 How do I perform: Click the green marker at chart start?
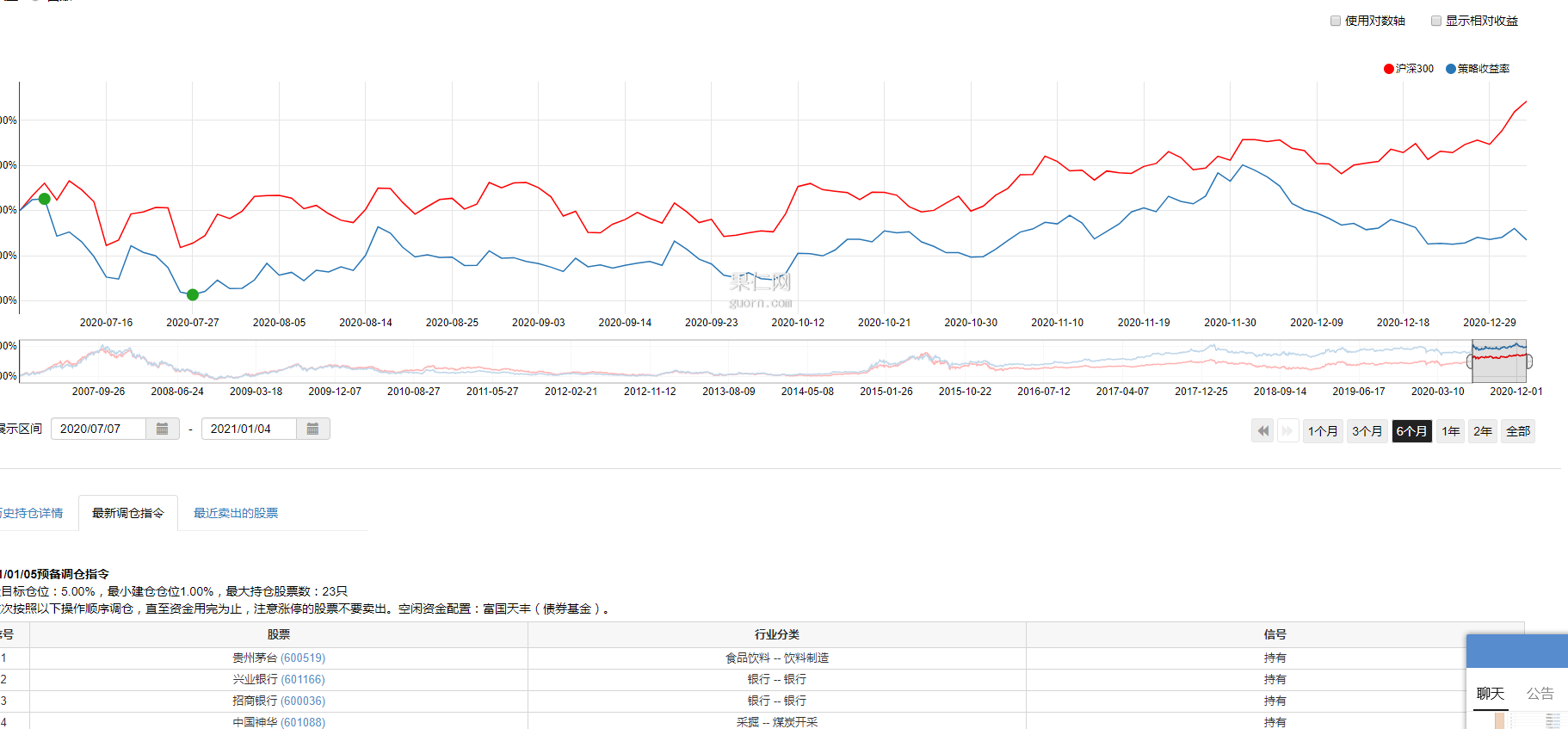[45, 199]
